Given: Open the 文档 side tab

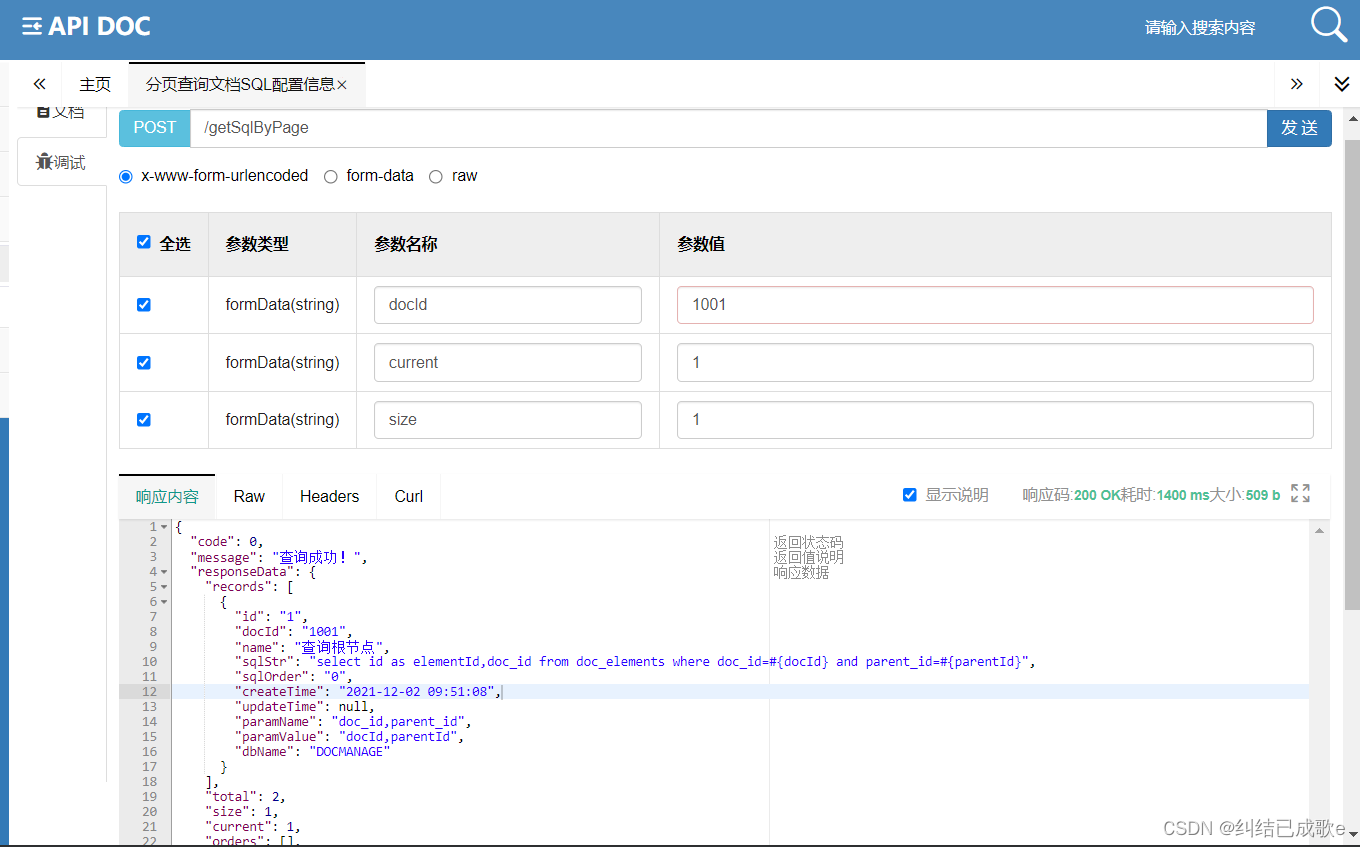Looking at the screenshot, I should coord(62,112).
